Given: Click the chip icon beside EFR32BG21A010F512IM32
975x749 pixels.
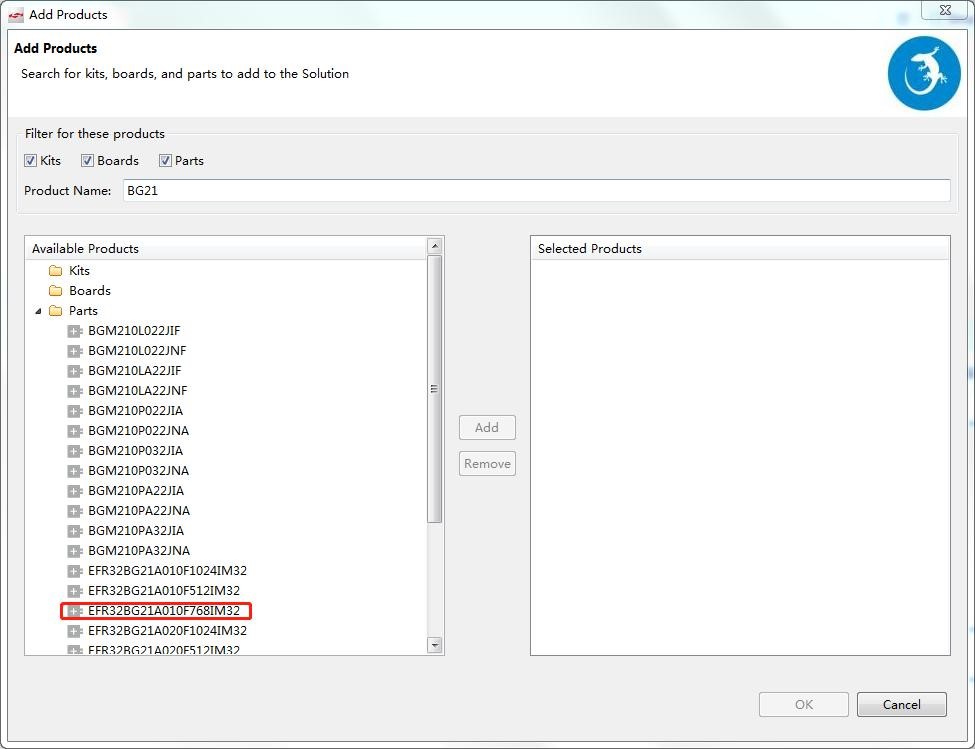Looking at the screenshot, I should click(x=75, y=590).
